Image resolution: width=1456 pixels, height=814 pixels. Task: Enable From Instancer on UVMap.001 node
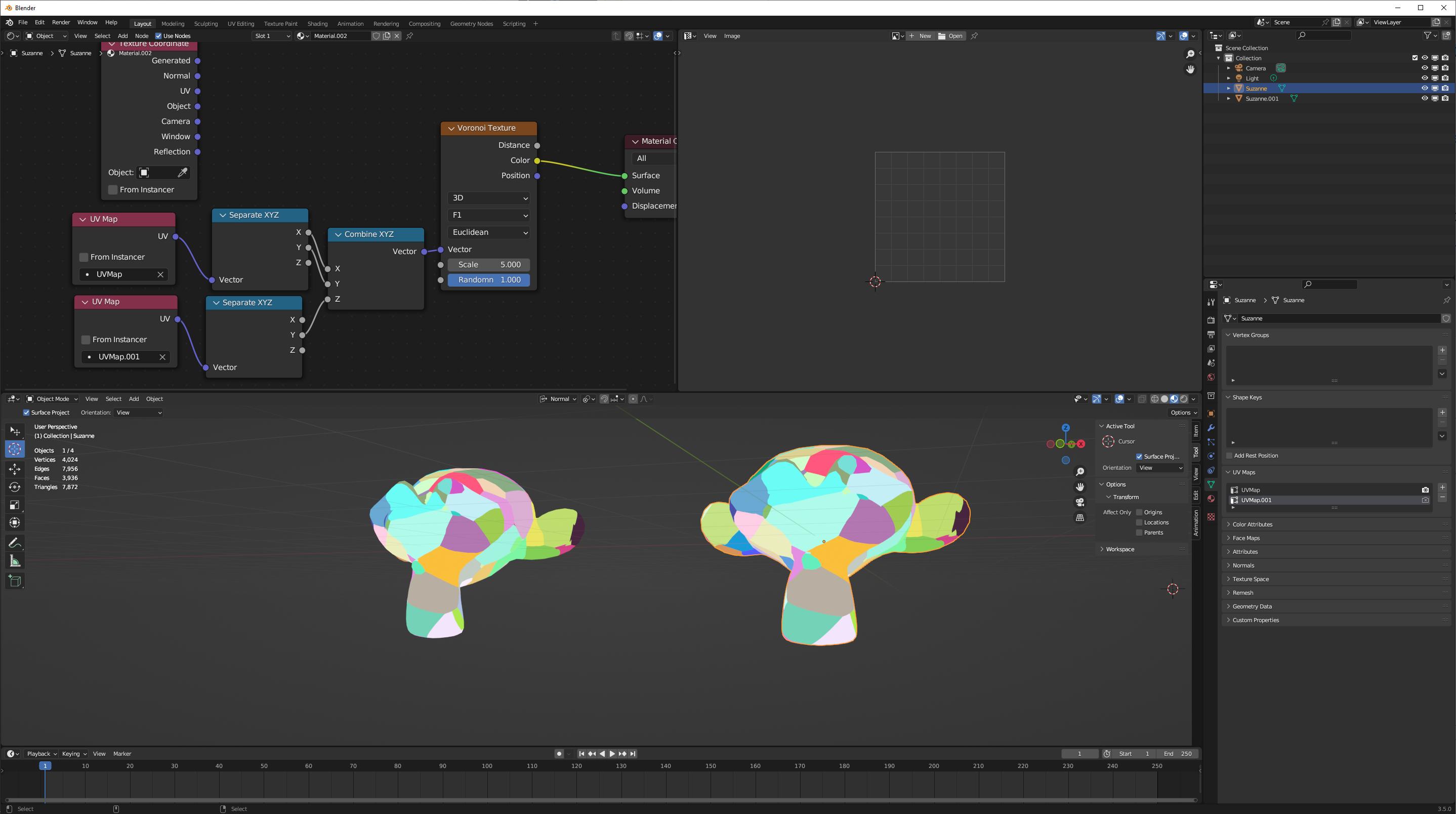tap(86, 340)
